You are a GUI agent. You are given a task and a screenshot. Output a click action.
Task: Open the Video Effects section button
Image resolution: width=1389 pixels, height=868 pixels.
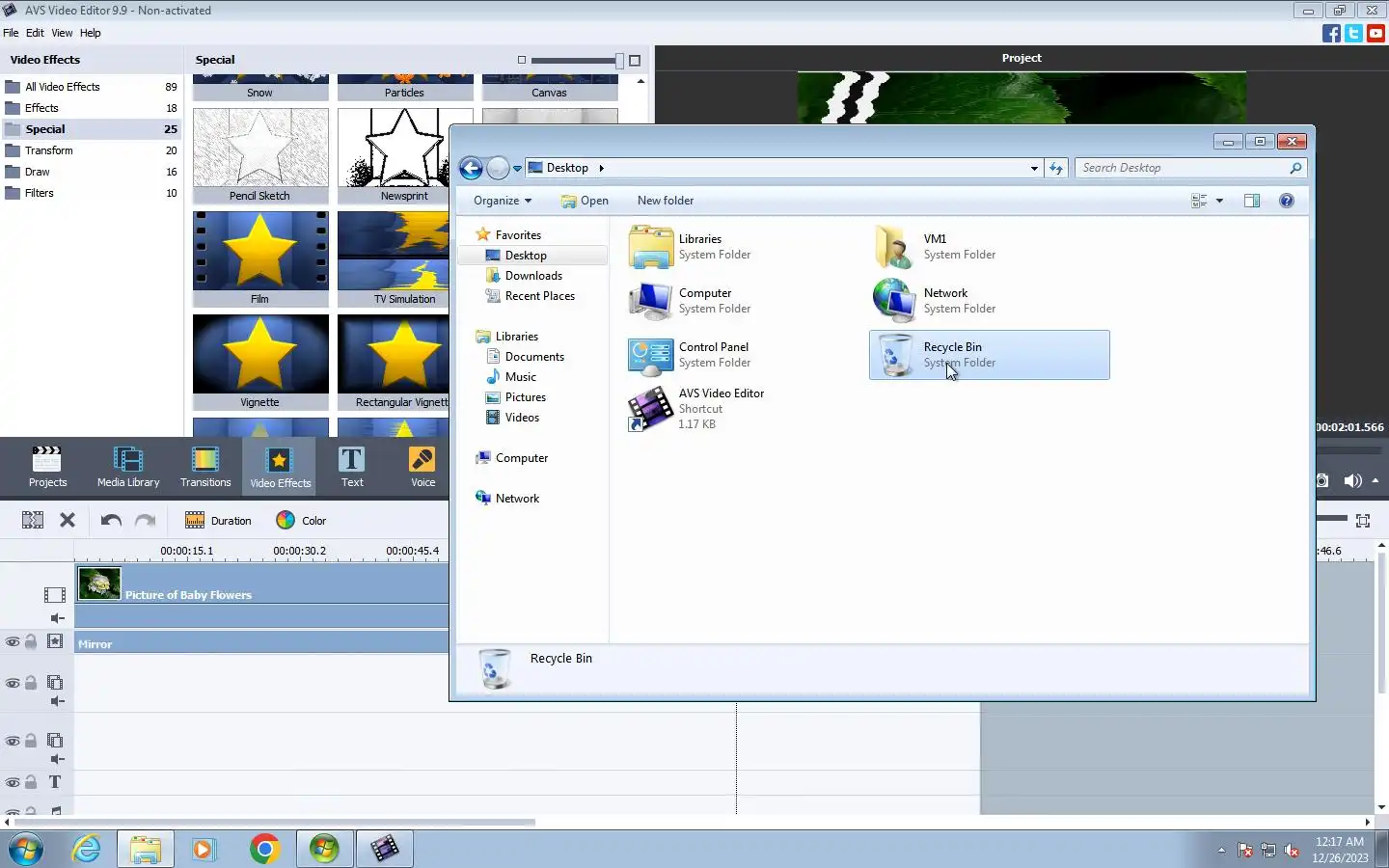pos(280,467)
